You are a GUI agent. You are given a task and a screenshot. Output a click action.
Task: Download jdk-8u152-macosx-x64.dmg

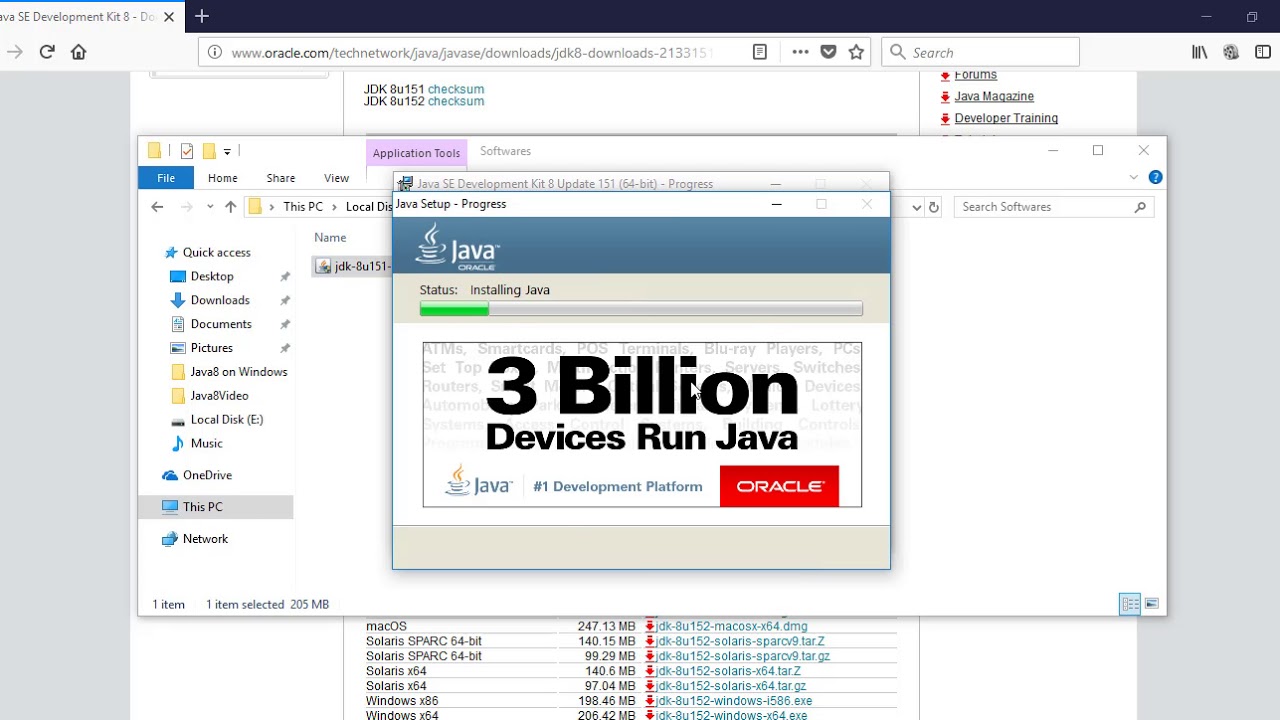click(x=731, y=626)
